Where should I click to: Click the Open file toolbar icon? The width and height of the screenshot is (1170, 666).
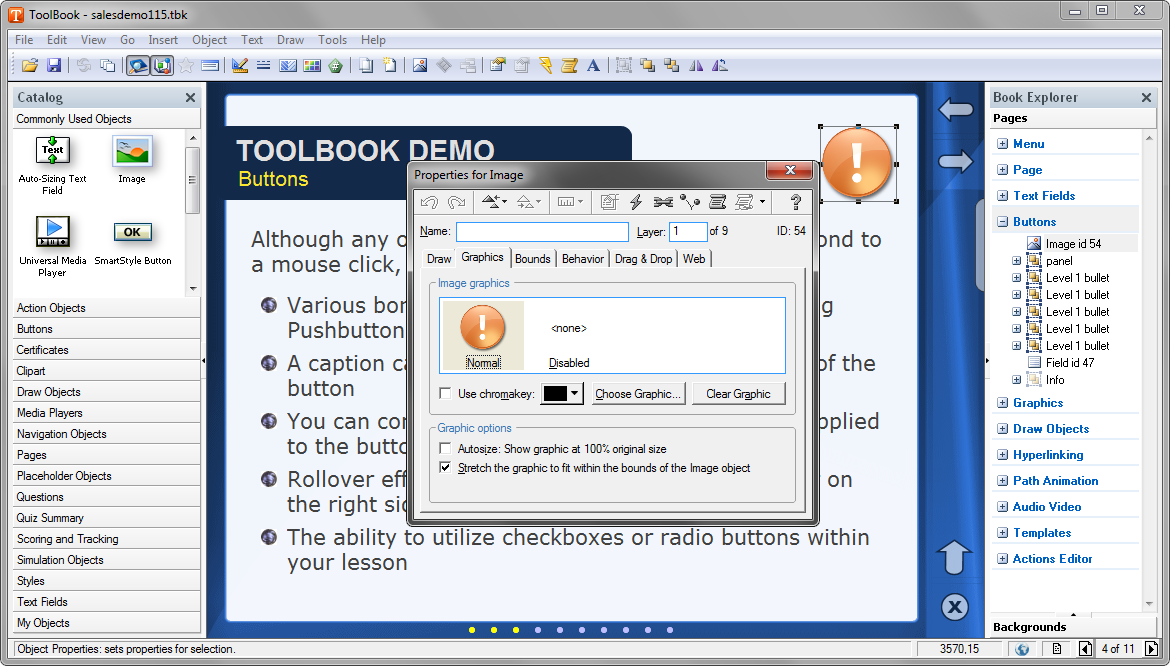pyautogui.click(x=30, y=66)
